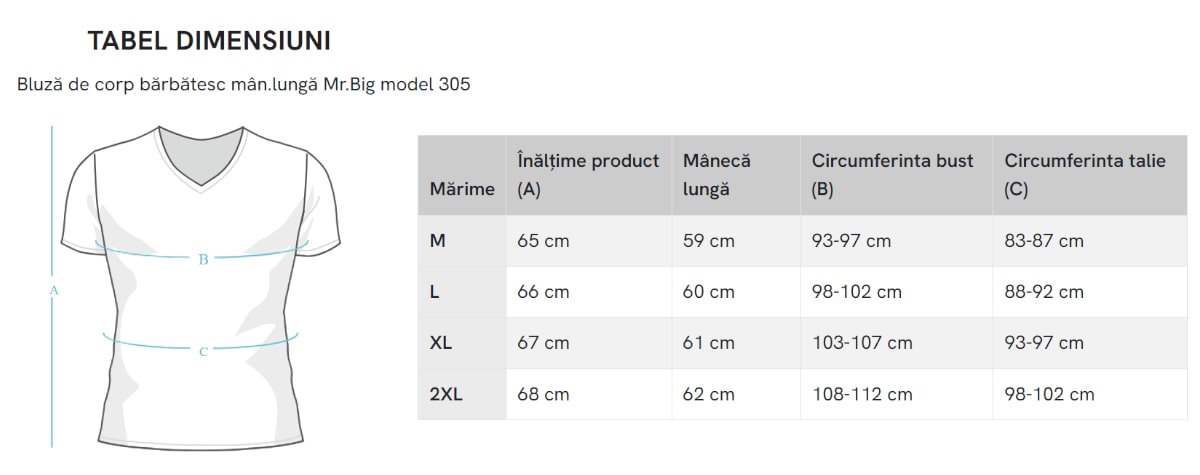Click the B bust marker on diagram

point(203,259)
